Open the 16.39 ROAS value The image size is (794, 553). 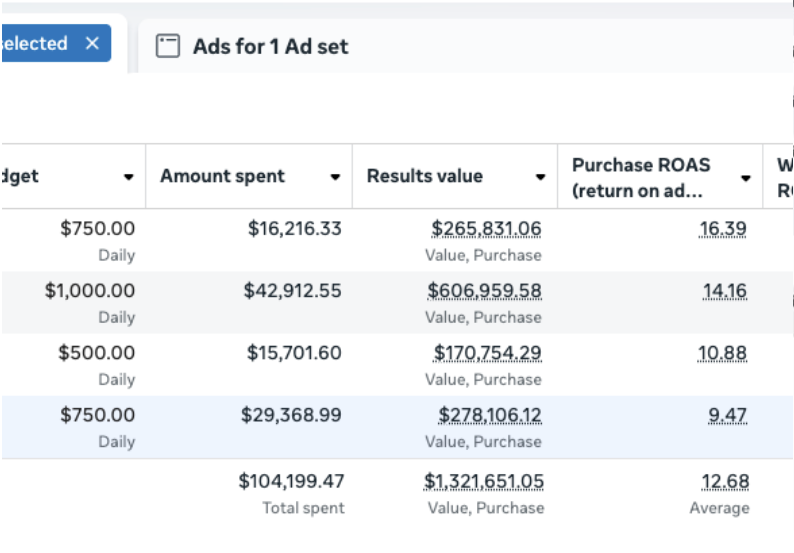(x=723, y=228)
